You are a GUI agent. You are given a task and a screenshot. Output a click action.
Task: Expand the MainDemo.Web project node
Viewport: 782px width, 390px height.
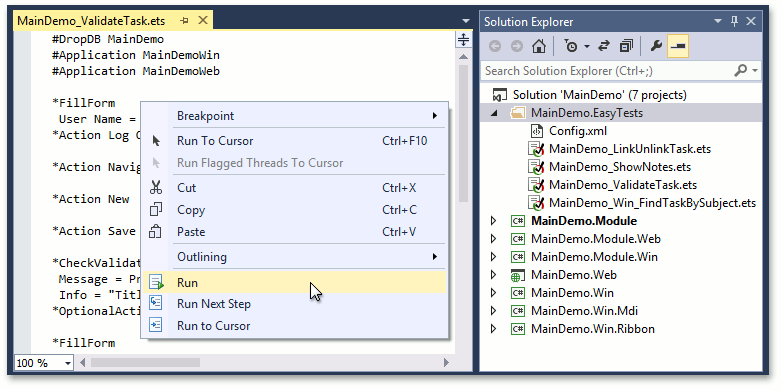pyautogui.click(x=493, y=275)
